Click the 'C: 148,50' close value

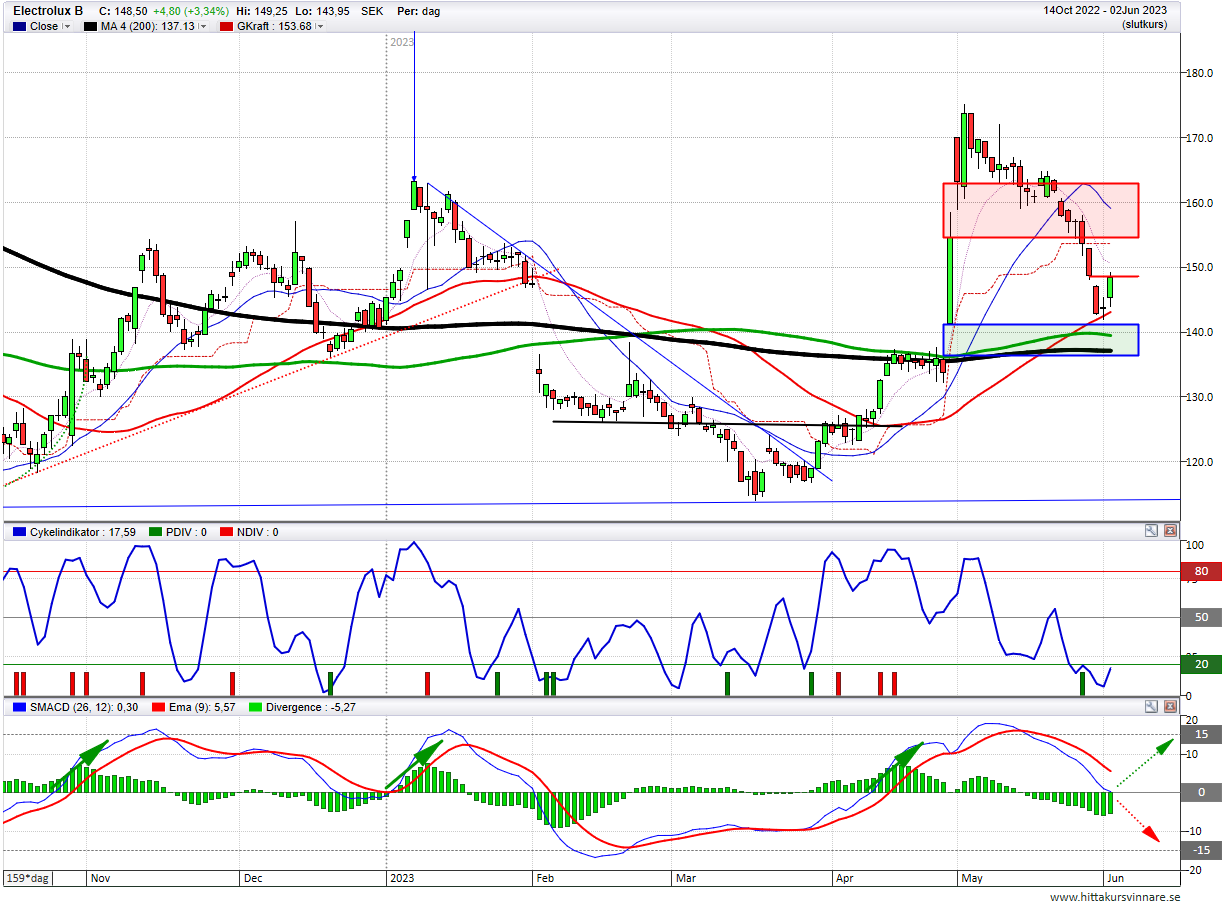124,11
